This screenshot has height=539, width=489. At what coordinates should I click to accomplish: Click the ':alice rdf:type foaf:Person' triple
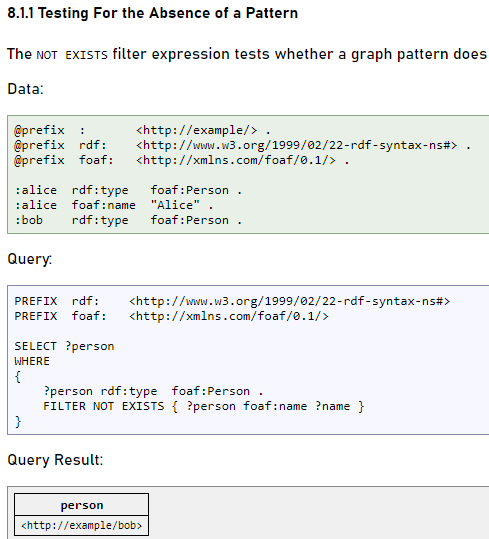(128, 190)
